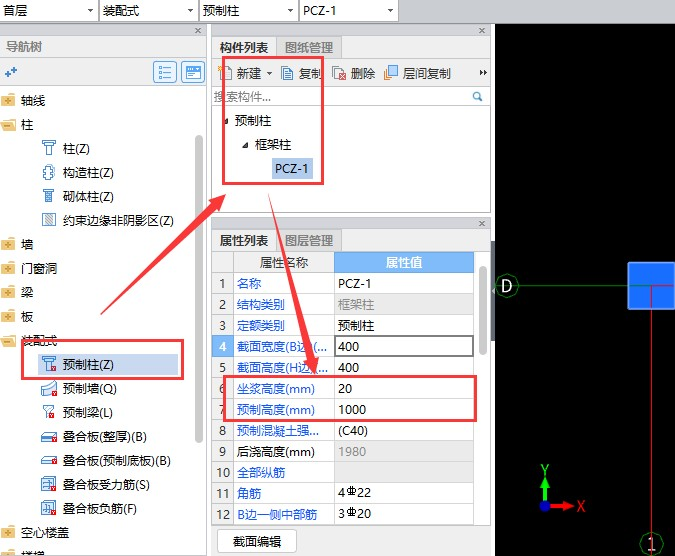Select 叠合板(预制底板)(B) icon item
This screenshot has width=675, height=556.
[x=49, y=461]
